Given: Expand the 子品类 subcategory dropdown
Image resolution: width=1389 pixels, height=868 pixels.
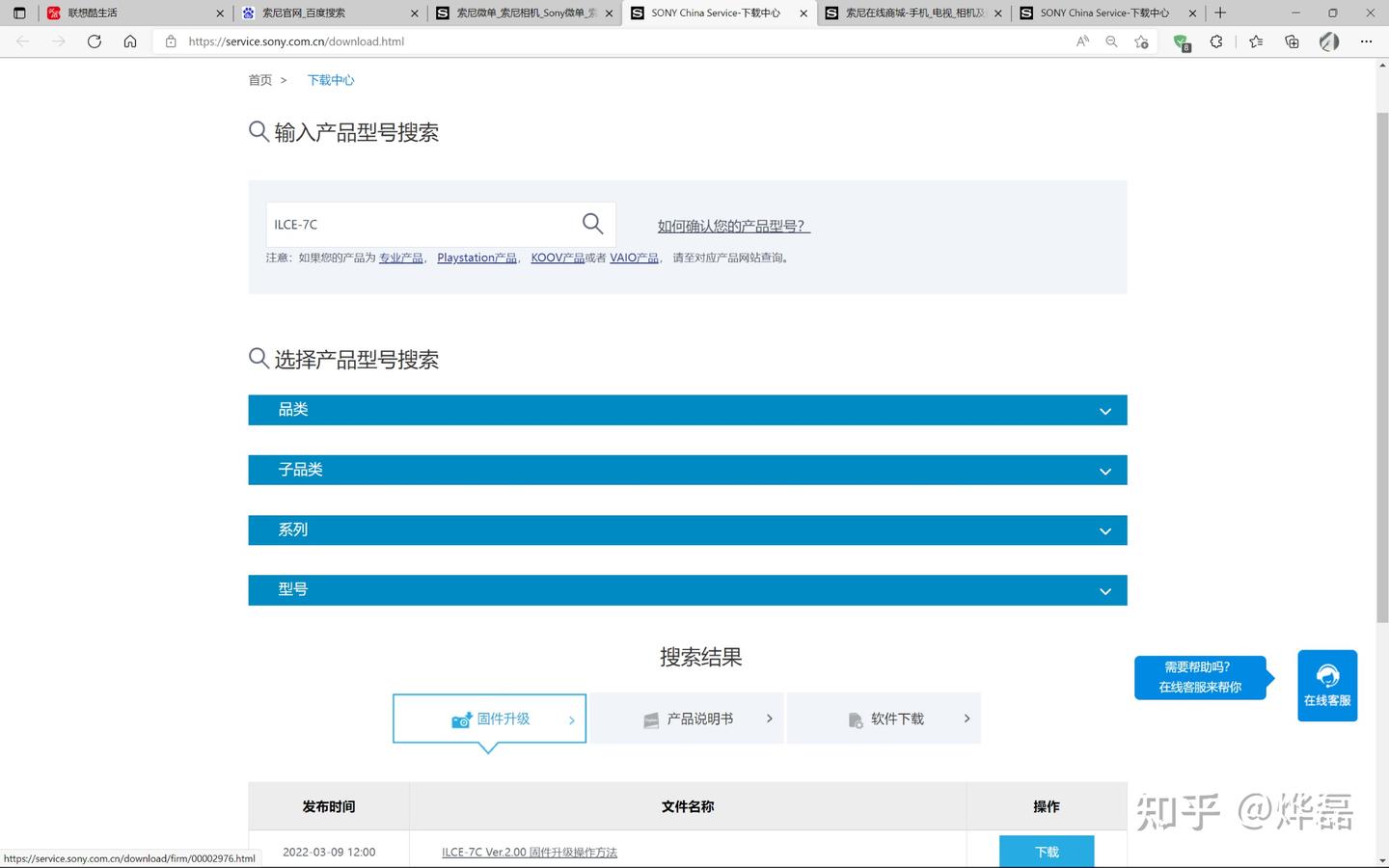Looking at the screenshot, I should click(1104, 470).
